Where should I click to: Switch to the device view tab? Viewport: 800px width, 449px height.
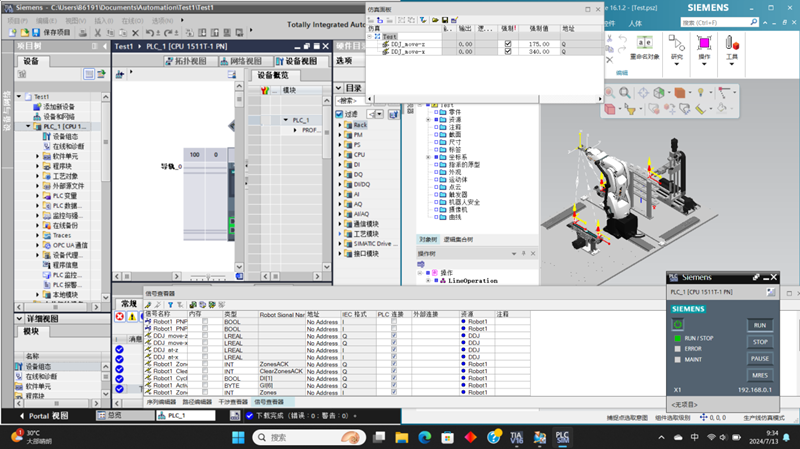[297, 61]
